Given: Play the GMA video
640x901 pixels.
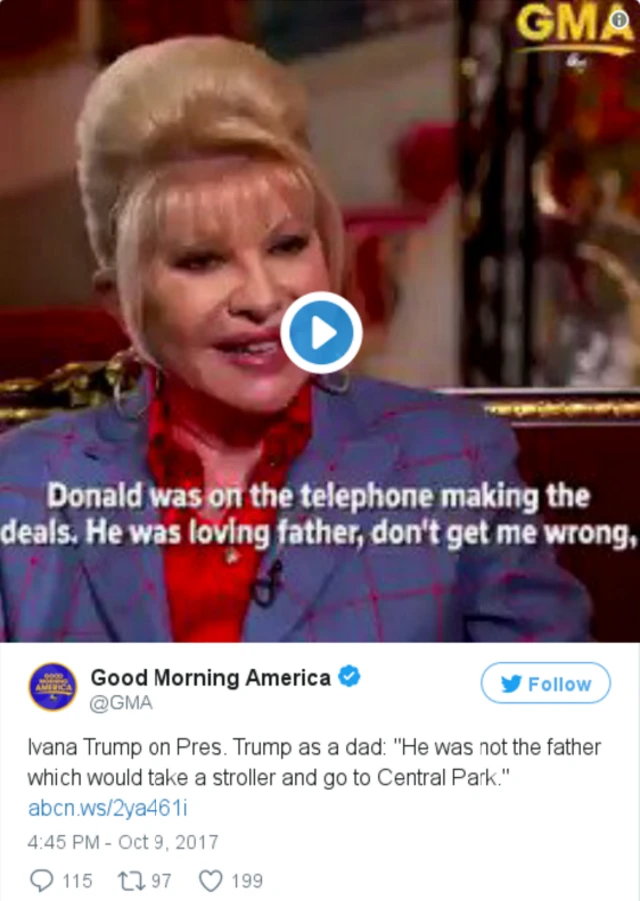Looking at the screenshot, I should point(321,332).
